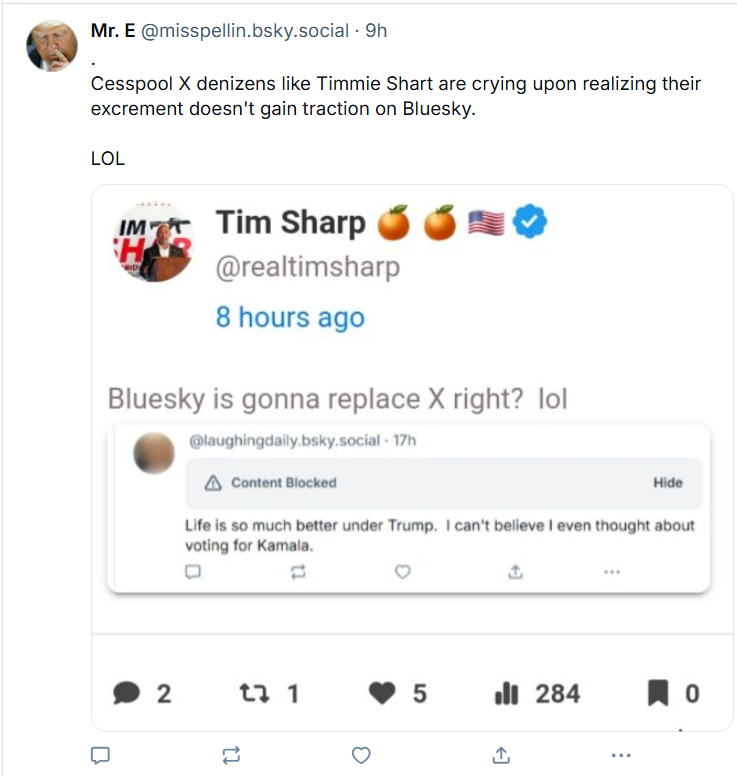Click the retweet icon in the embedded tweet

(x=255, y=693)
